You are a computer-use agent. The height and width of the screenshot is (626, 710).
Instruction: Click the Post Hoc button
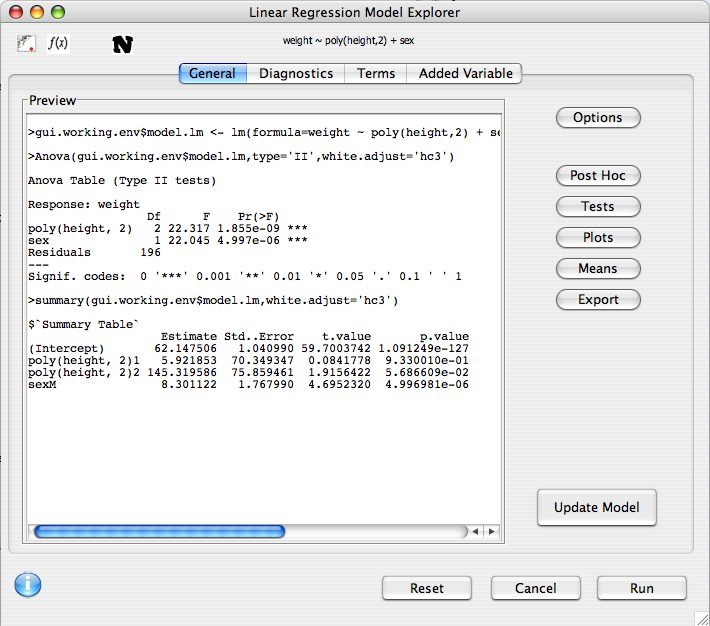coord(598,175)
